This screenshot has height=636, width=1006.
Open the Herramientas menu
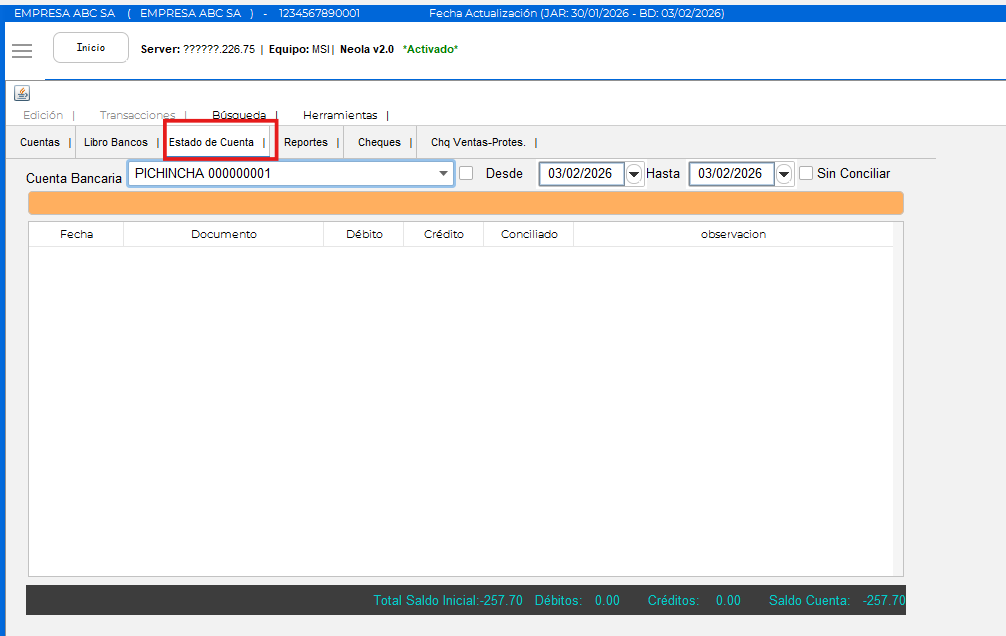(340, 115)
